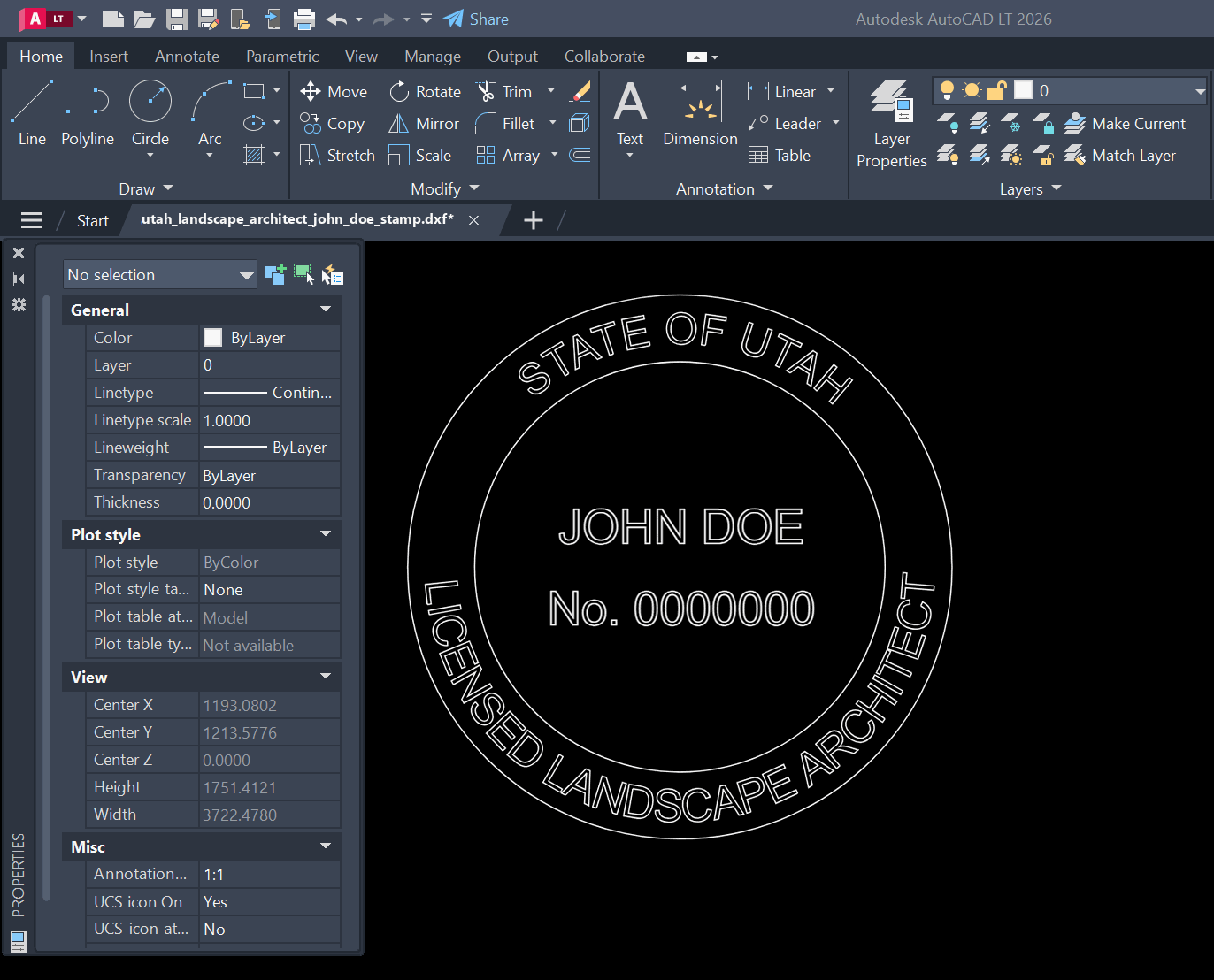Open the No selection dropdown
Viewport: 1214px width, 980px height.
(x=159, y=274)
